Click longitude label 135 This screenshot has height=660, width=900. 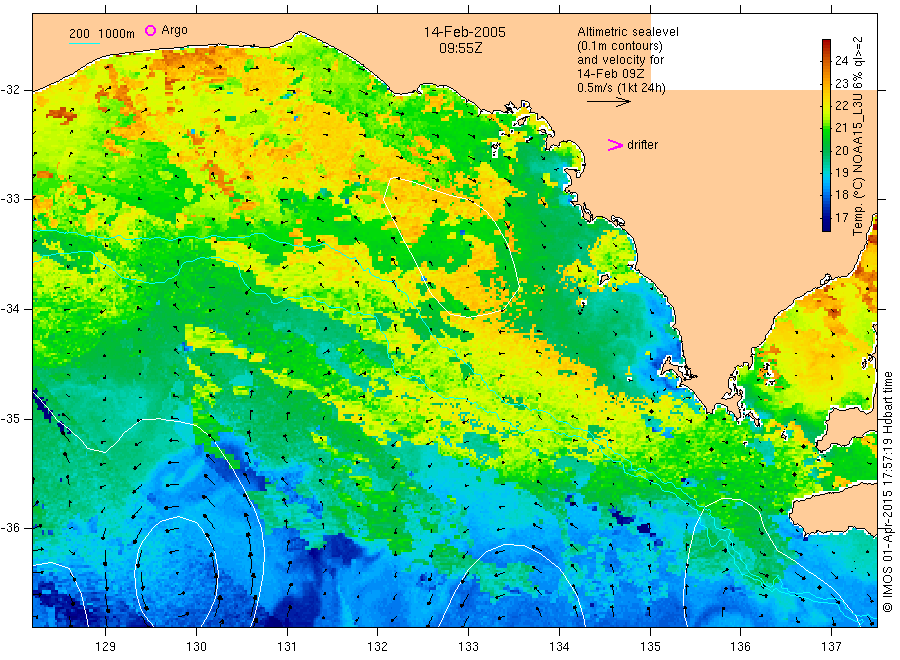(x=650, y=647)
